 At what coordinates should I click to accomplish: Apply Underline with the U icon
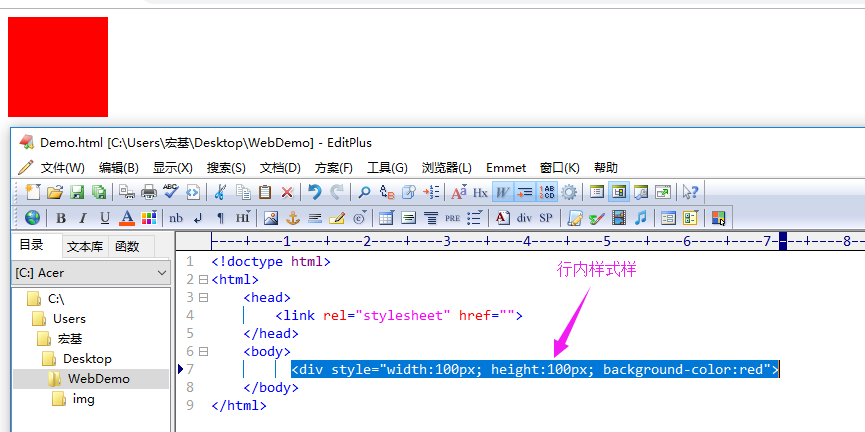pos(105,218)
